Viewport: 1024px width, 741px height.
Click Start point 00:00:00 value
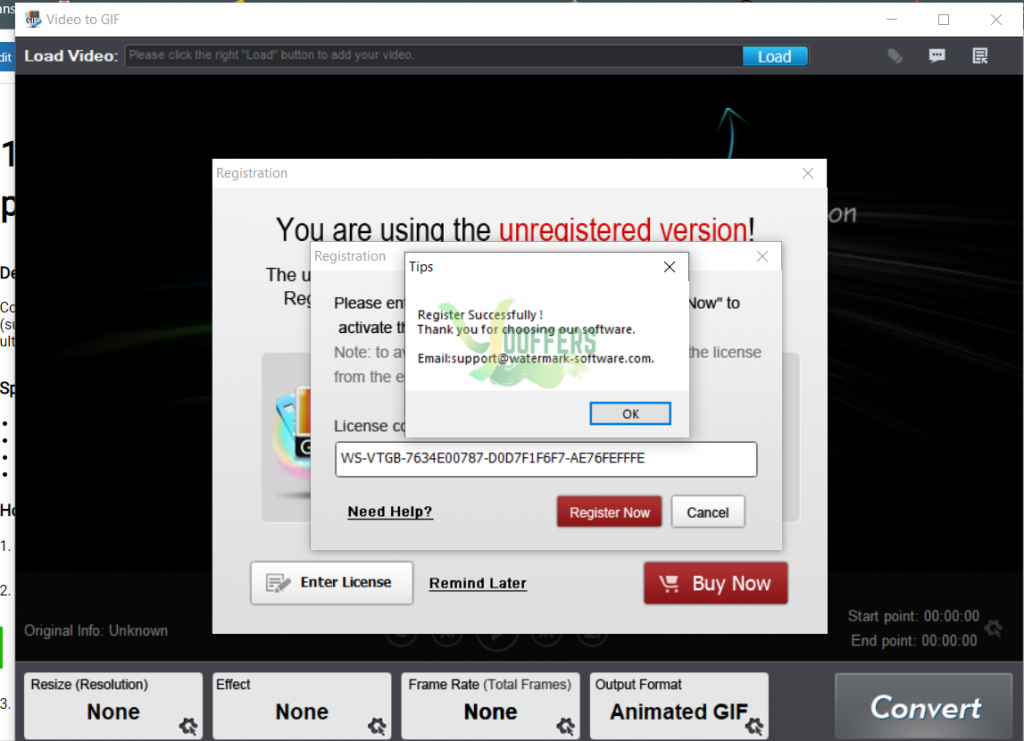(951, 616)
